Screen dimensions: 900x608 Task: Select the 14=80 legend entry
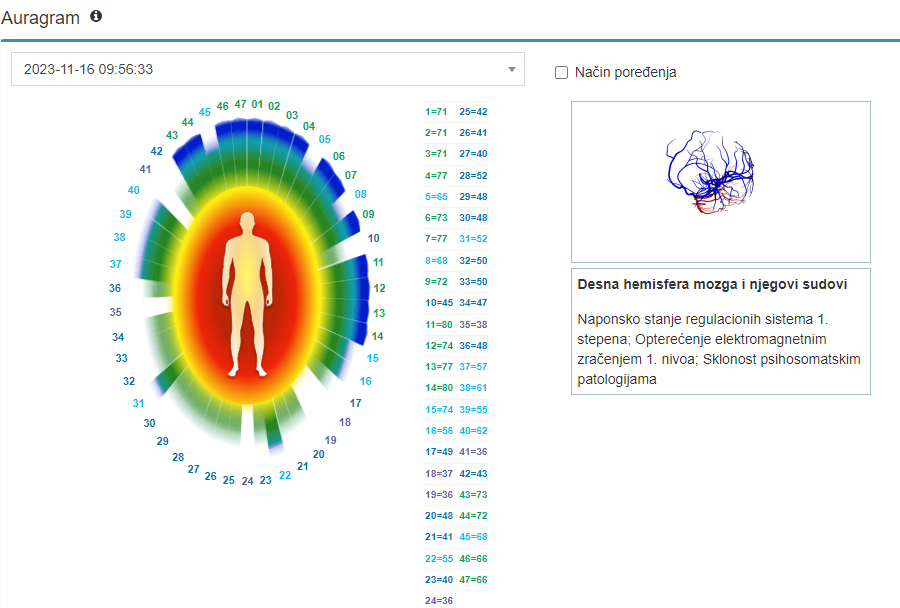435,388
